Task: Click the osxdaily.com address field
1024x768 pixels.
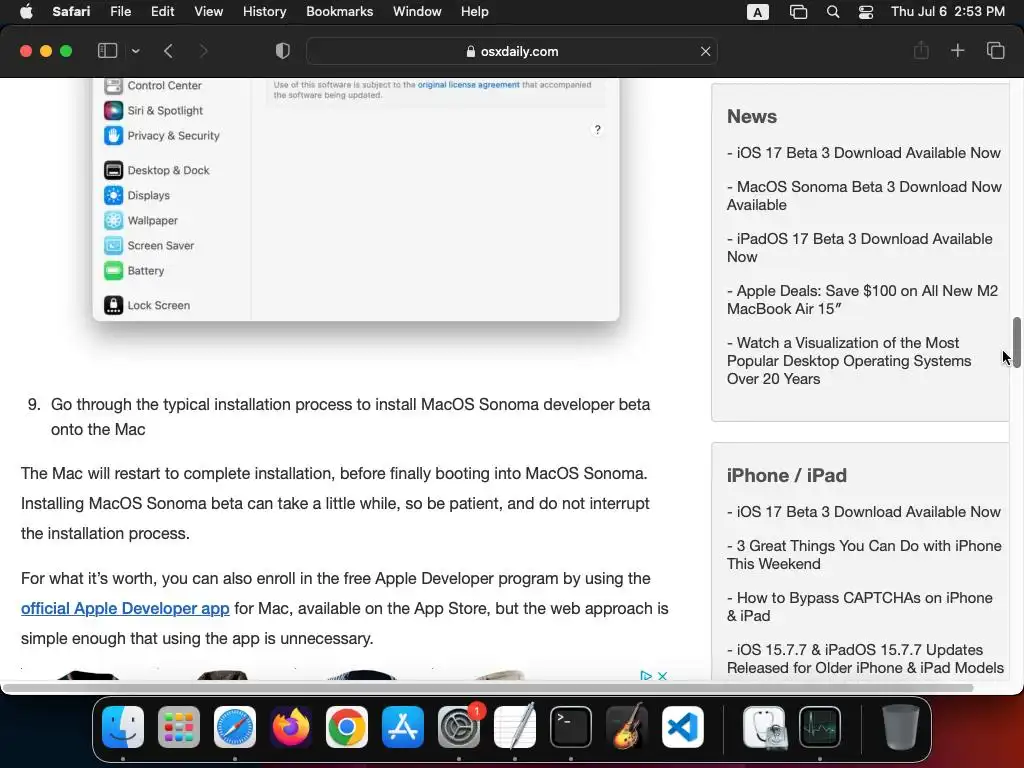Action: coord(512,51)
